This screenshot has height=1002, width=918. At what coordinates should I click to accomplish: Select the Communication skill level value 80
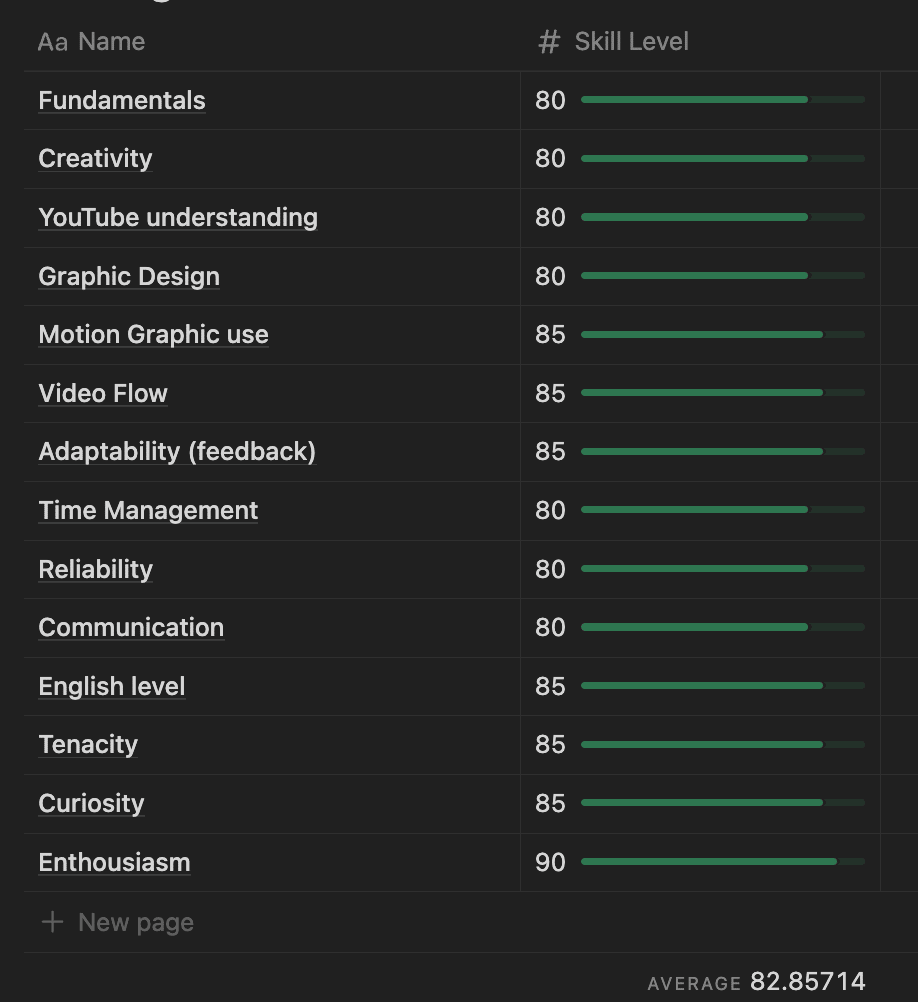550,628
